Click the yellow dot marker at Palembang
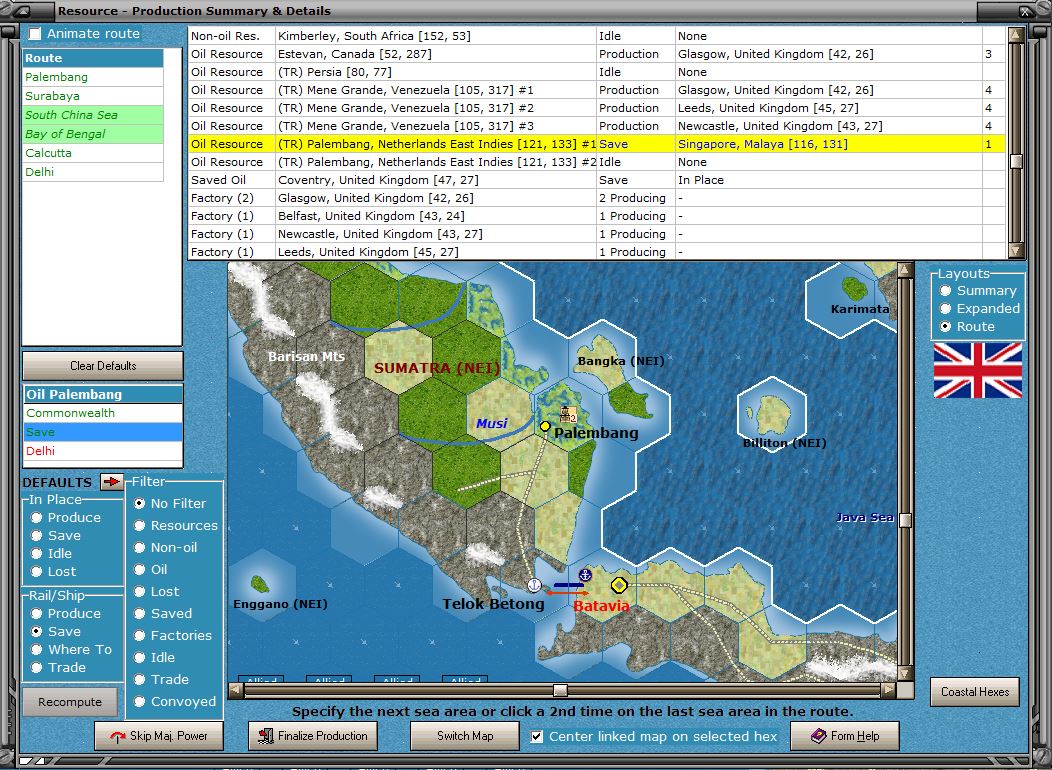Screen dimensions: 1052x770 coord(545,426)
